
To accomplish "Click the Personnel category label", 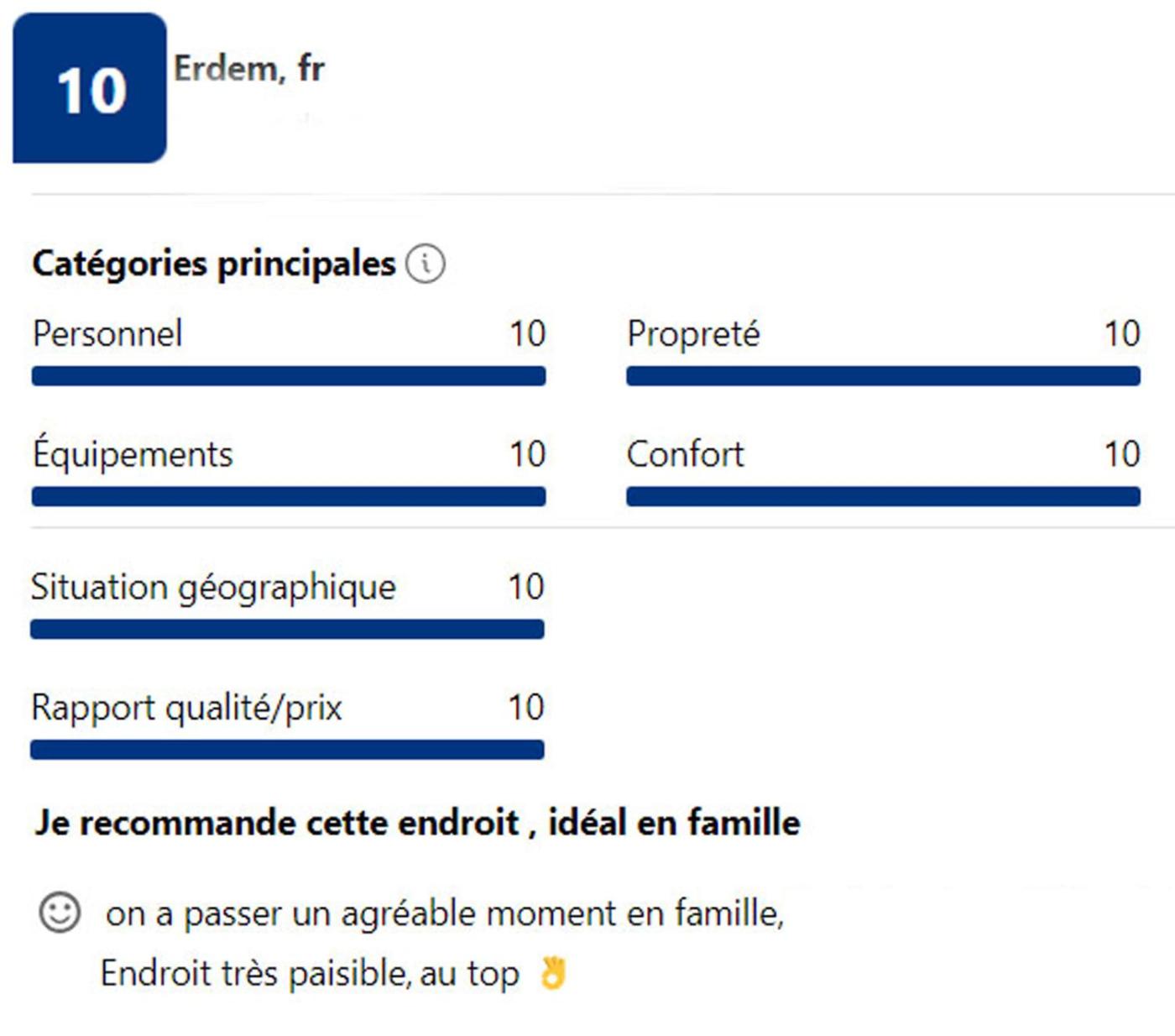I will 107,334.
